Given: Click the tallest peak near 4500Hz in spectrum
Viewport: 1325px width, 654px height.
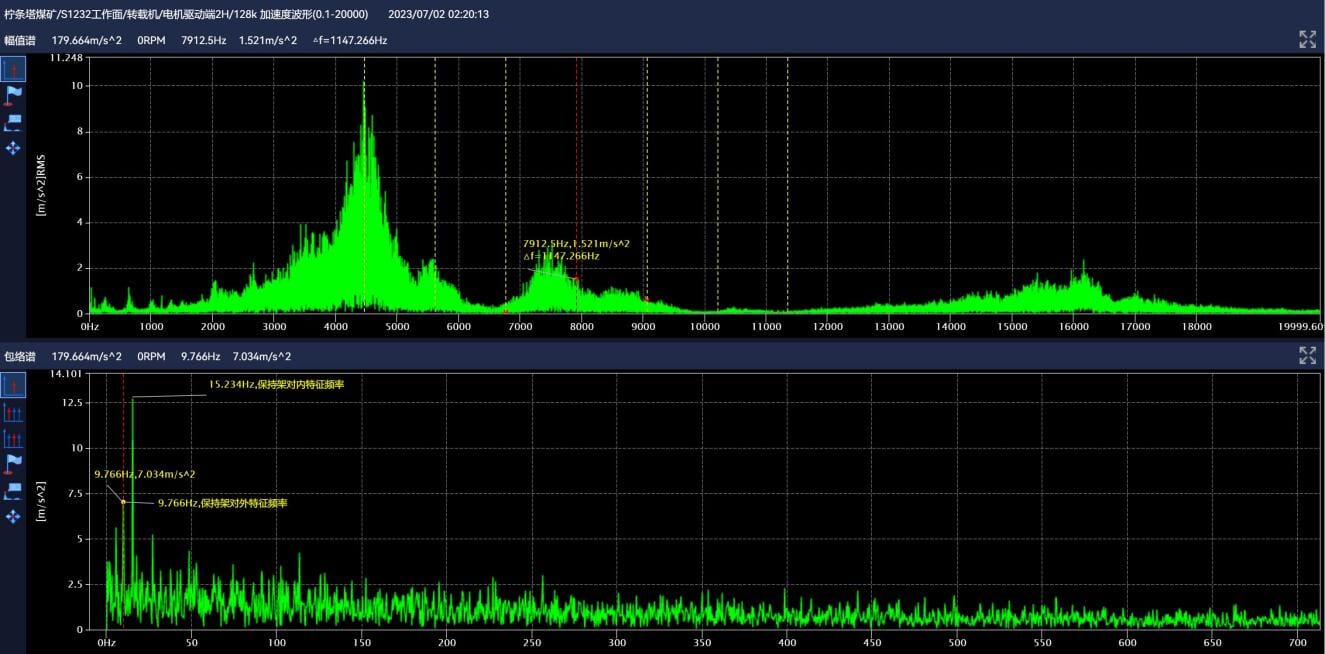Looking at the screenshot, I should 364,85.
